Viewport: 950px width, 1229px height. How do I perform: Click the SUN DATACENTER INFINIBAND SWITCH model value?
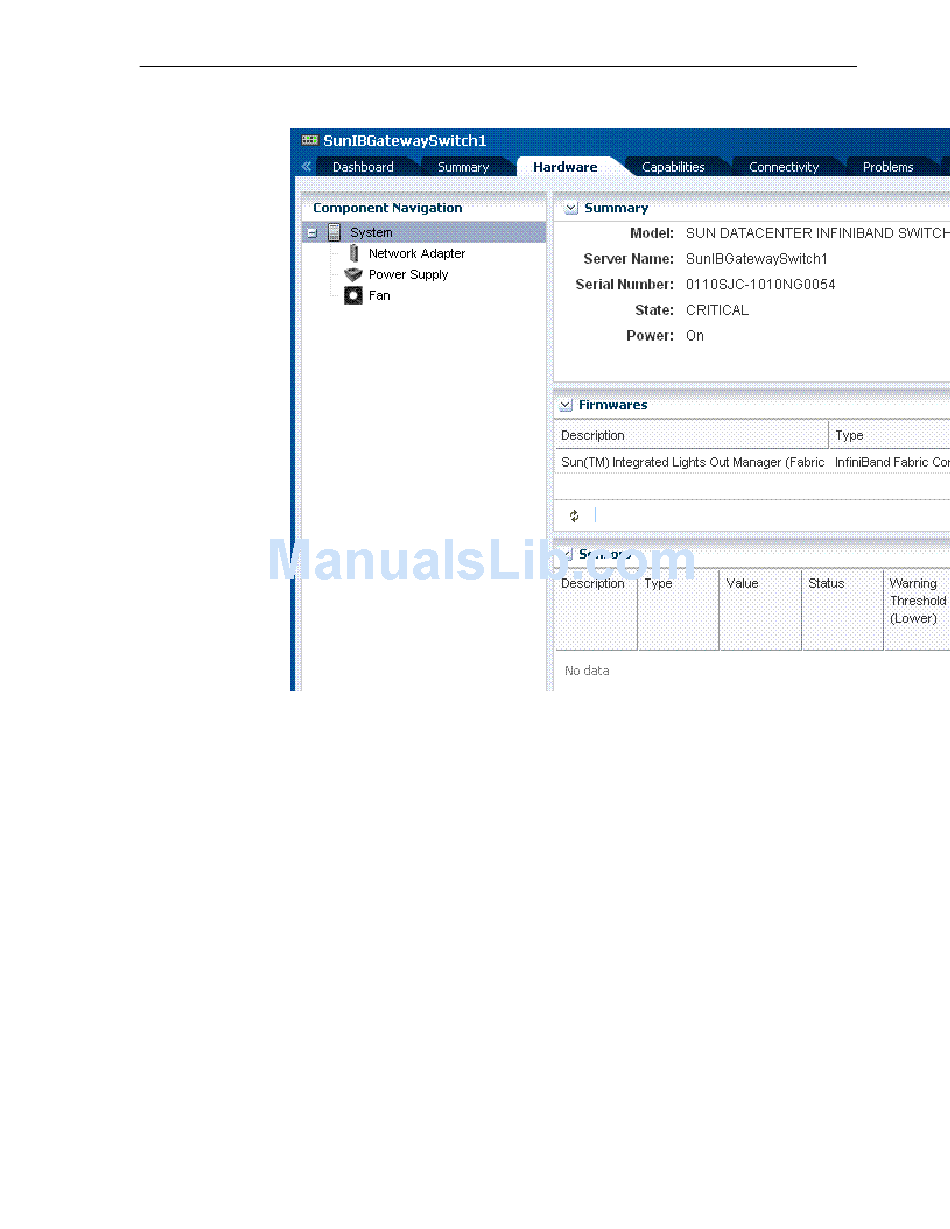[817, 233]
